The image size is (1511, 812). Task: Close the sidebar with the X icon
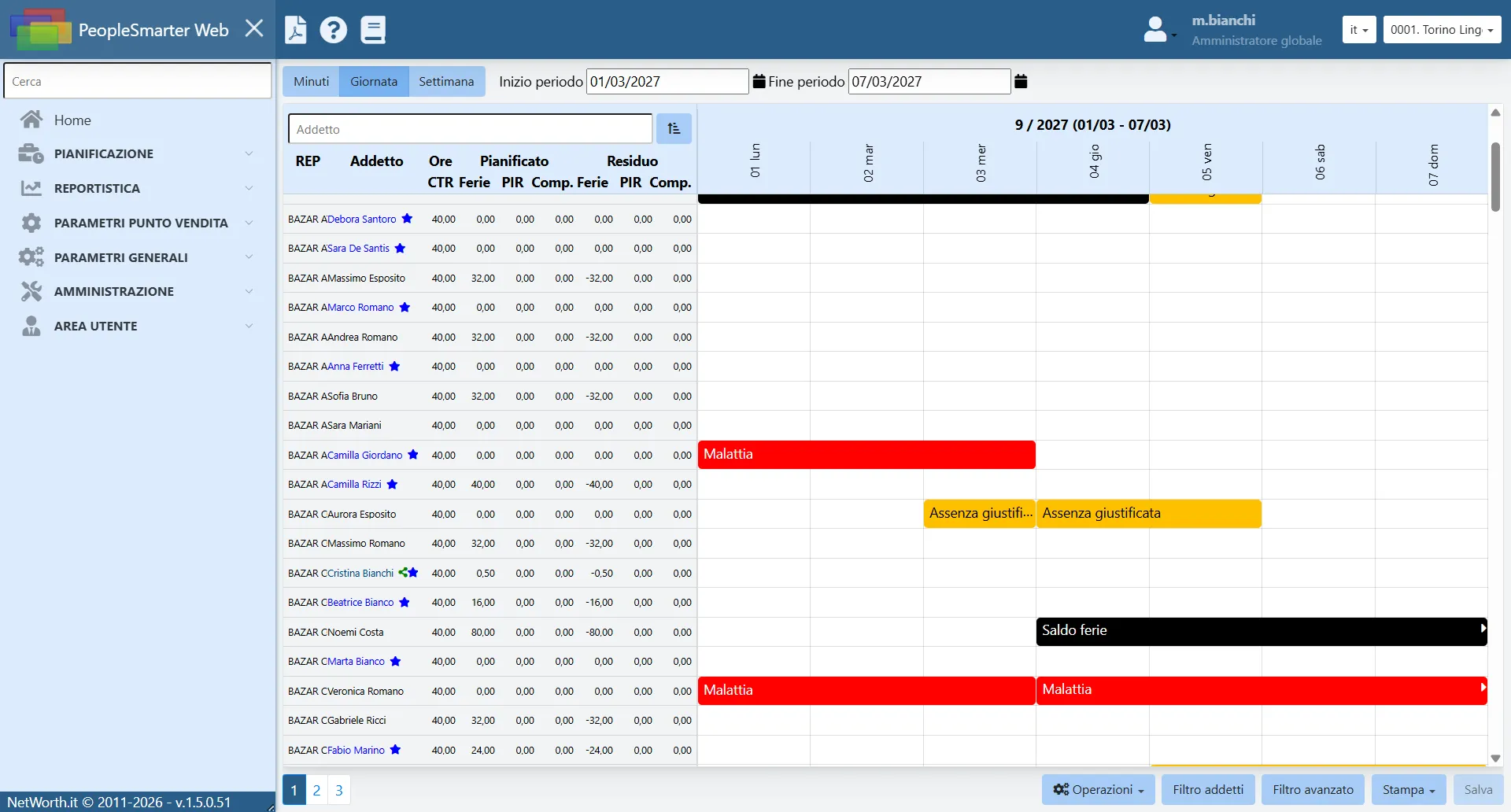254,28
